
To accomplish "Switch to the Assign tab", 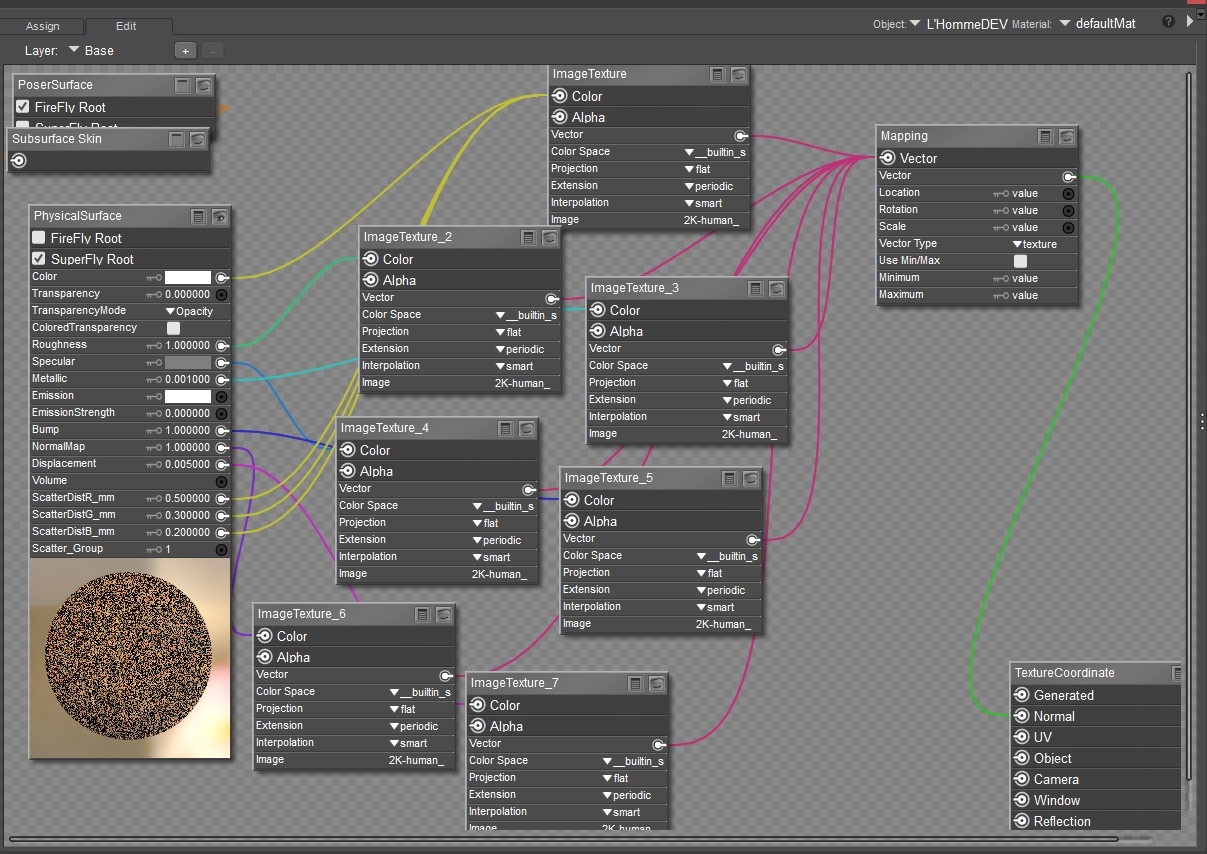I will click(x=42, y=26).
